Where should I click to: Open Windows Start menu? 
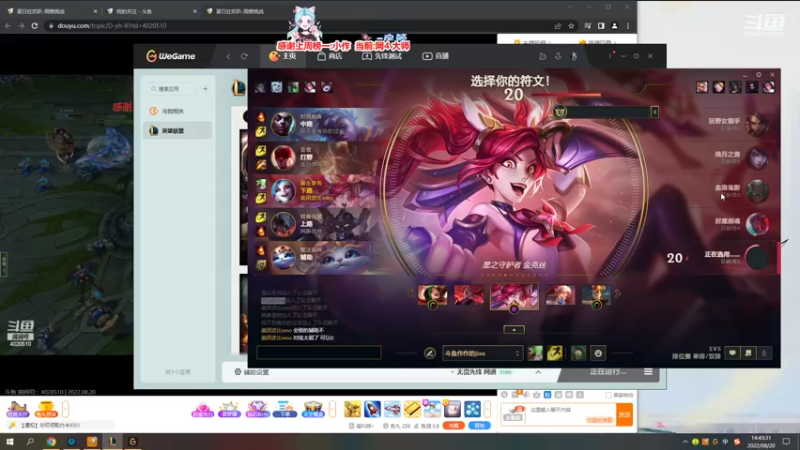pyautogui.click(x=10, y=441)
